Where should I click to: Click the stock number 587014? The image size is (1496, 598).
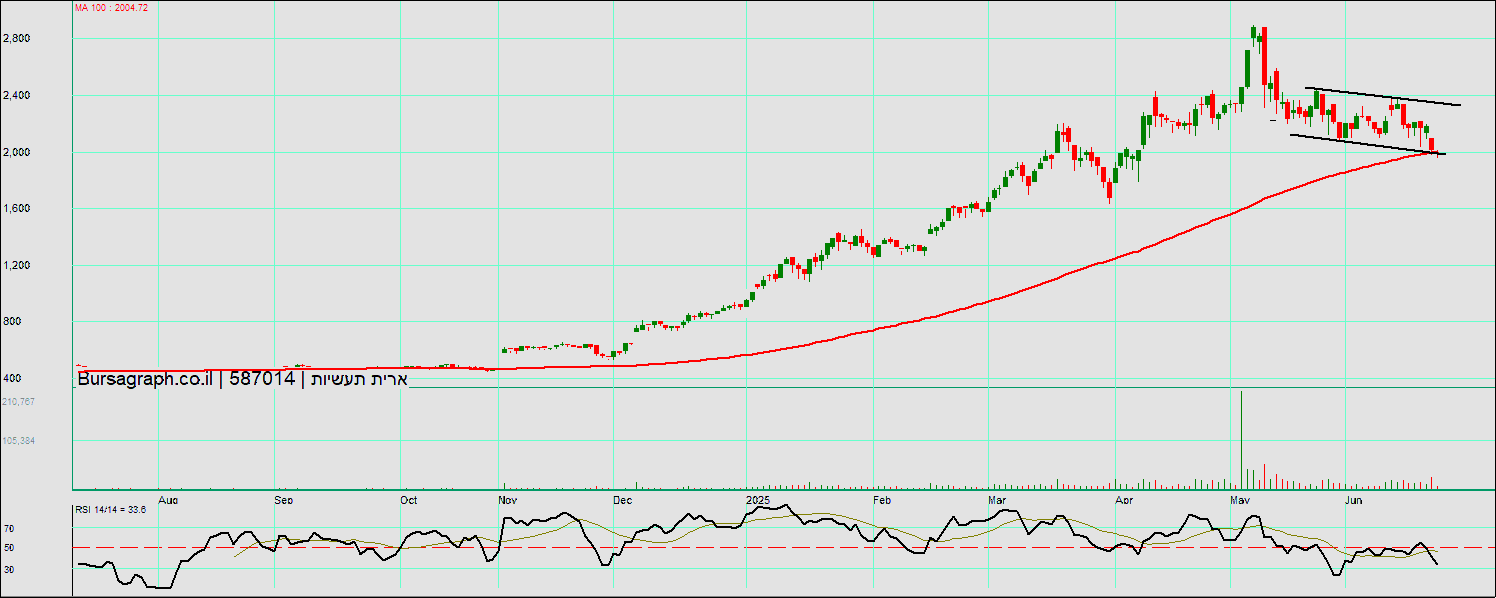click(x=262, y=379)
